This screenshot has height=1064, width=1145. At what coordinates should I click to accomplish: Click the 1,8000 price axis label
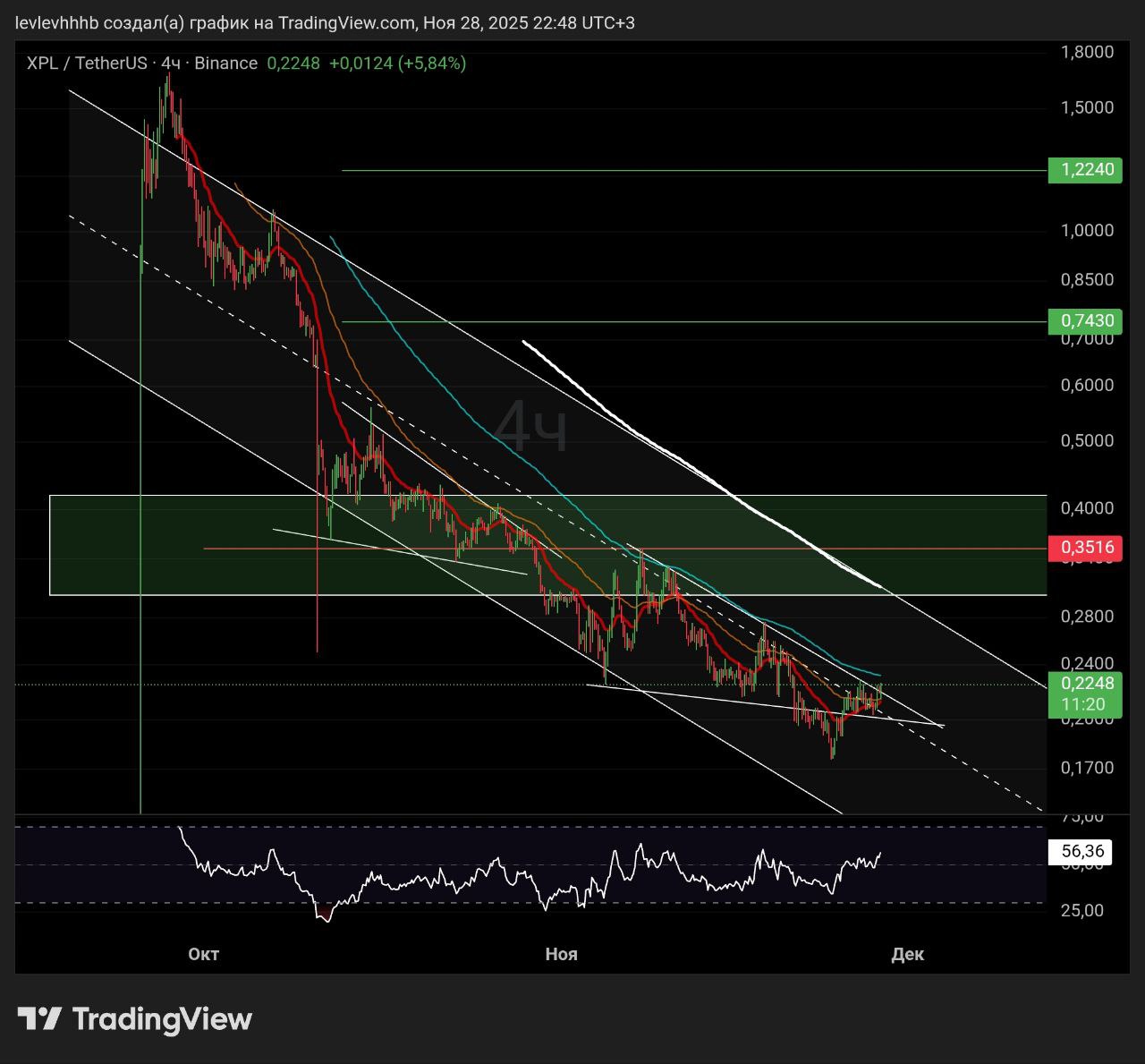[1086, 52]
